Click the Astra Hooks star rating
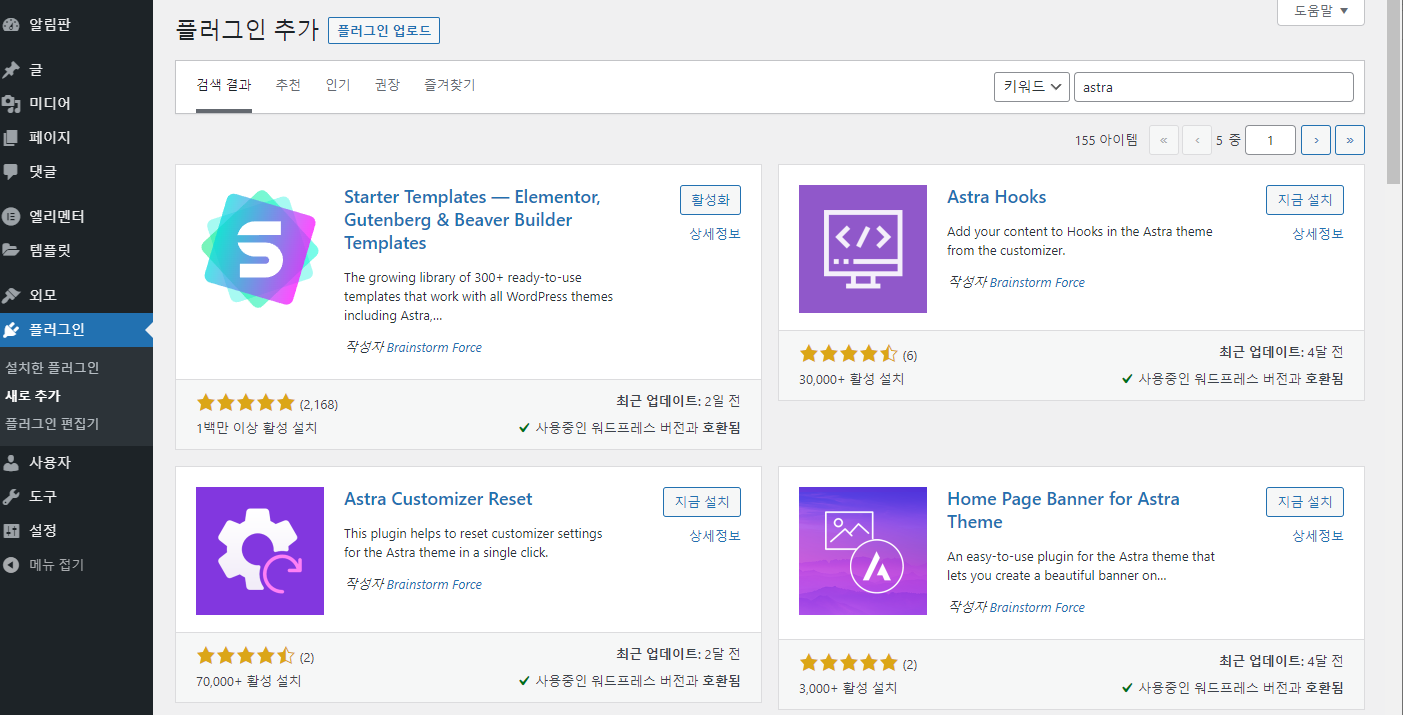This screenshot has height=715, width=1403. (x=849, y=354)
